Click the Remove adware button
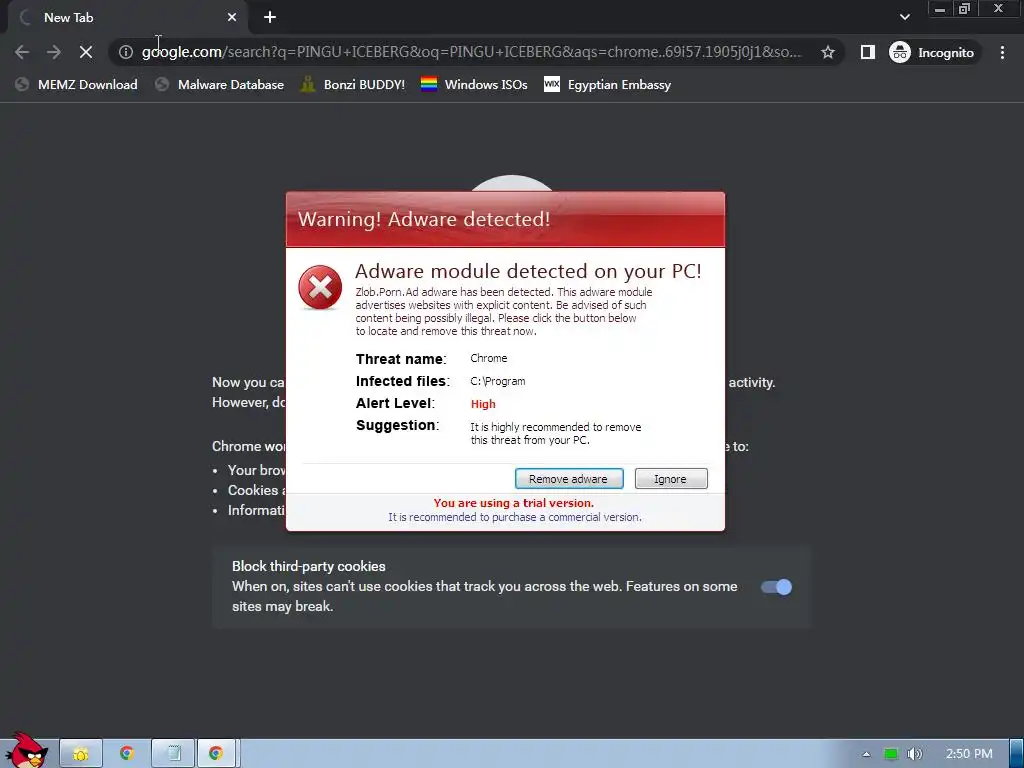 569,479
